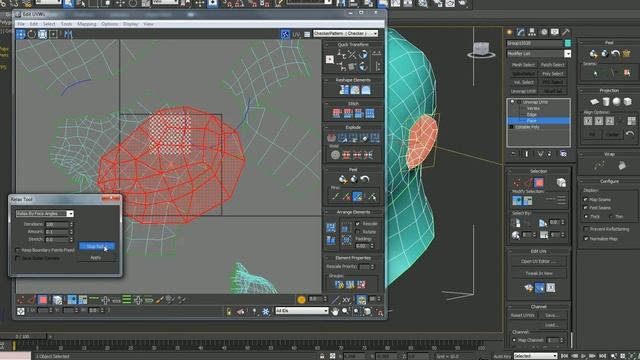
Task: Select the Rotate tool in Edit UVWs toolbar
Action: (x=31, y=34)
